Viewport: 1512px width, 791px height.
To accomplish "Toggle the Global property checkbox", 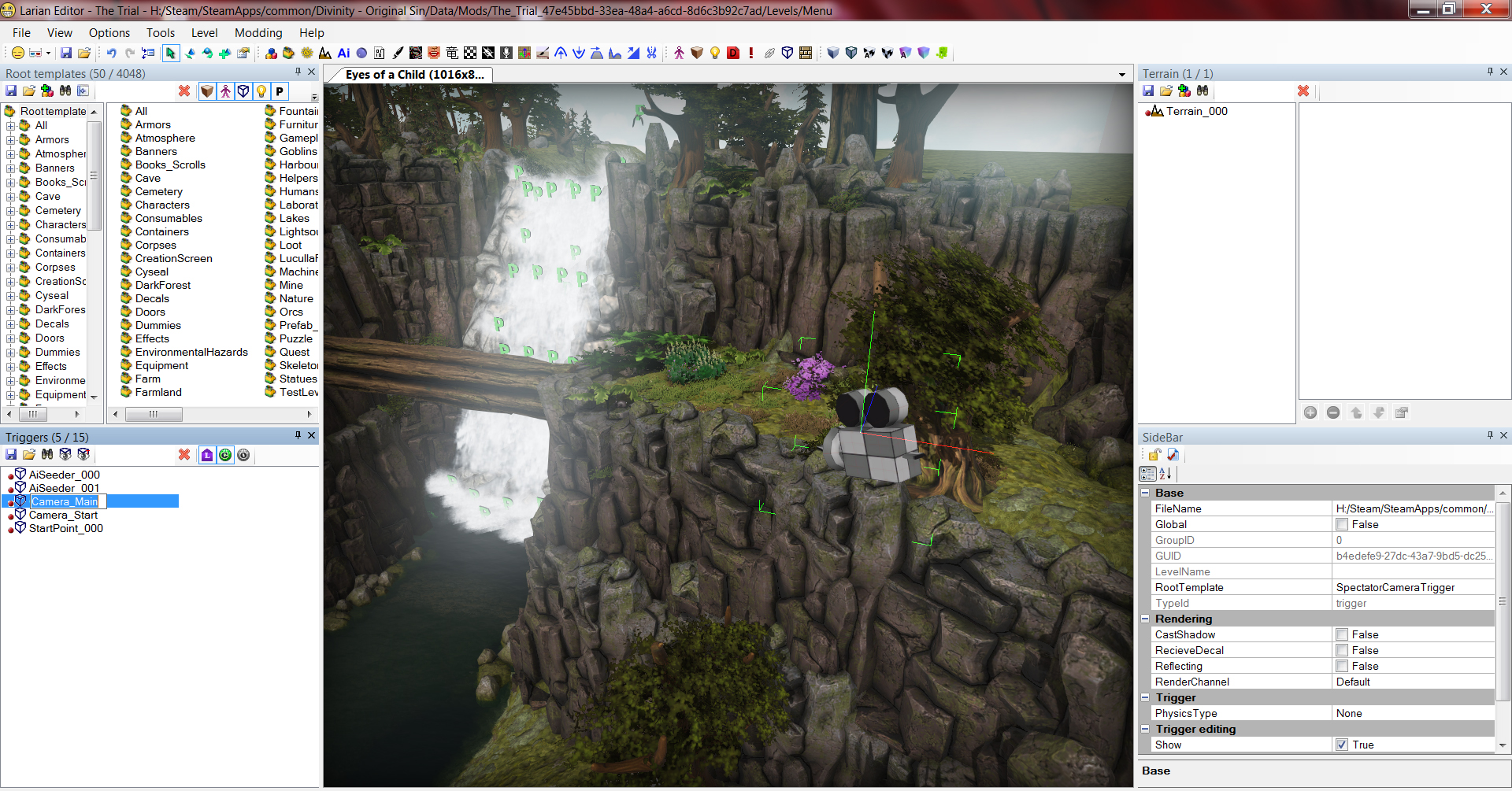I will 1342,524.
